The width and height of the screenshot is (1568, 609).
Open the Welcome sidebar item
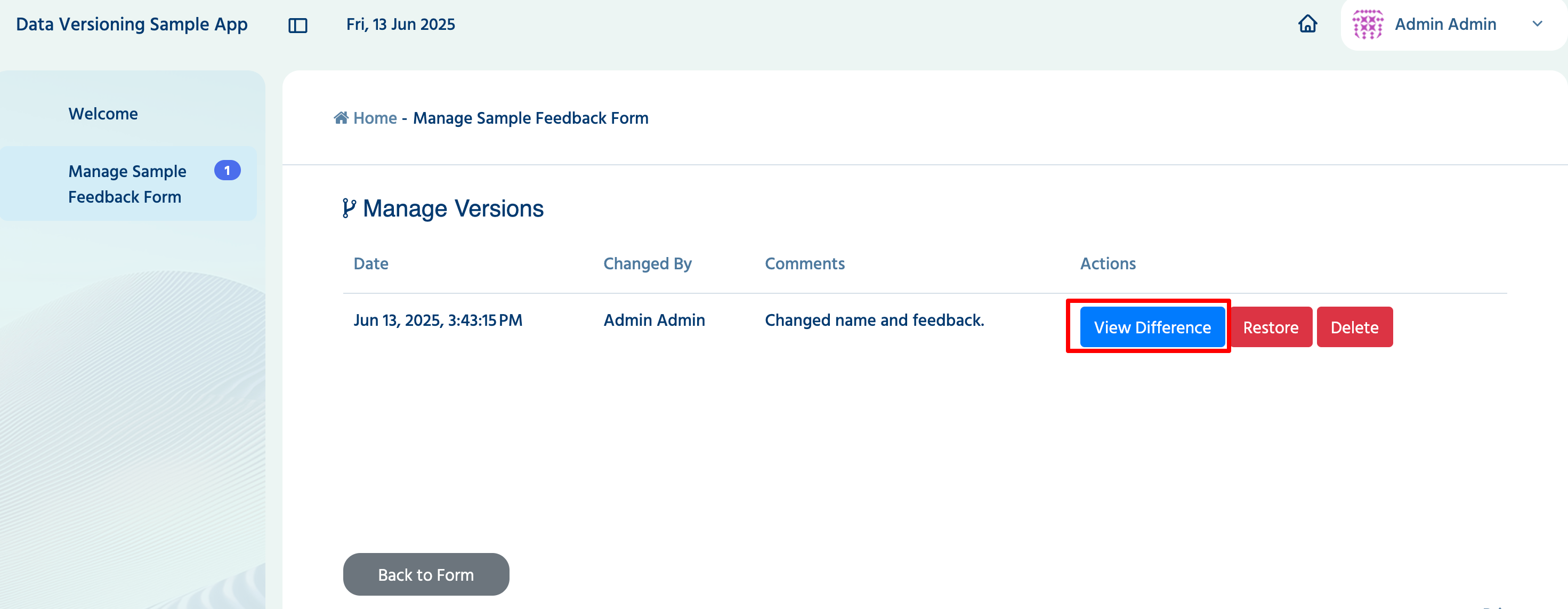coord(103,114)
